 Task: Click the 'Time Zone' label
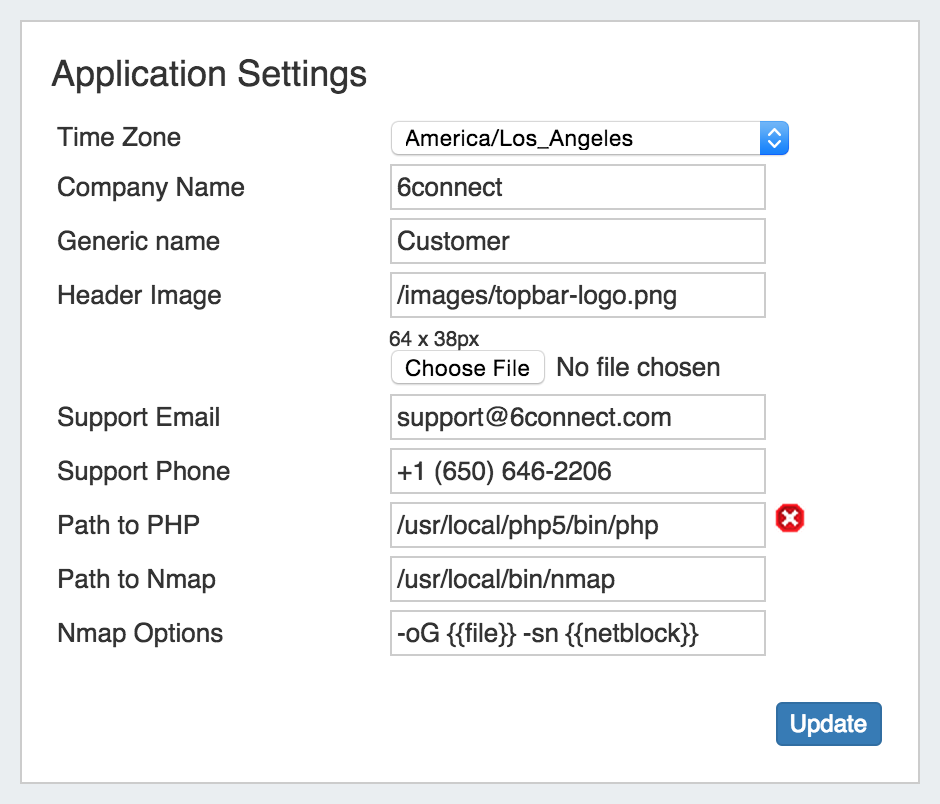pyautogui.click(x=119, y=137)
